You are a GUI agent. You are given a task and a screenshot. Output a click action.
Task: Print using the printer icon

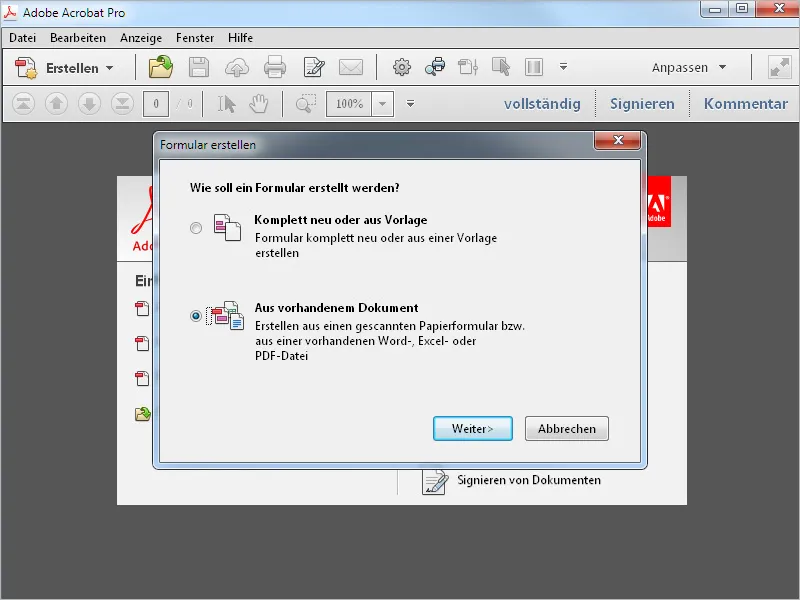point(275,67)
